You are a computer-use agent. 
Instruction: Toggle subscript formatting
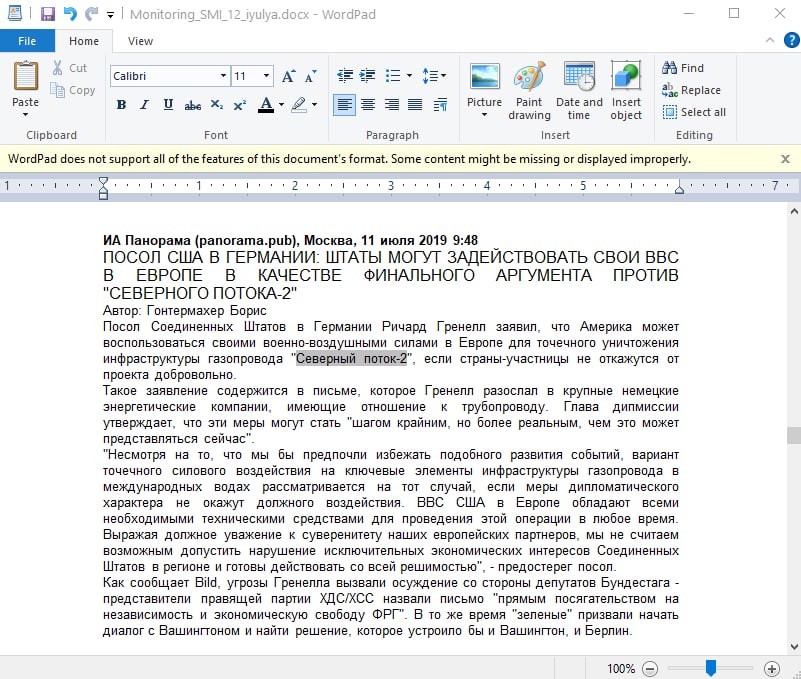coord(217,105)
